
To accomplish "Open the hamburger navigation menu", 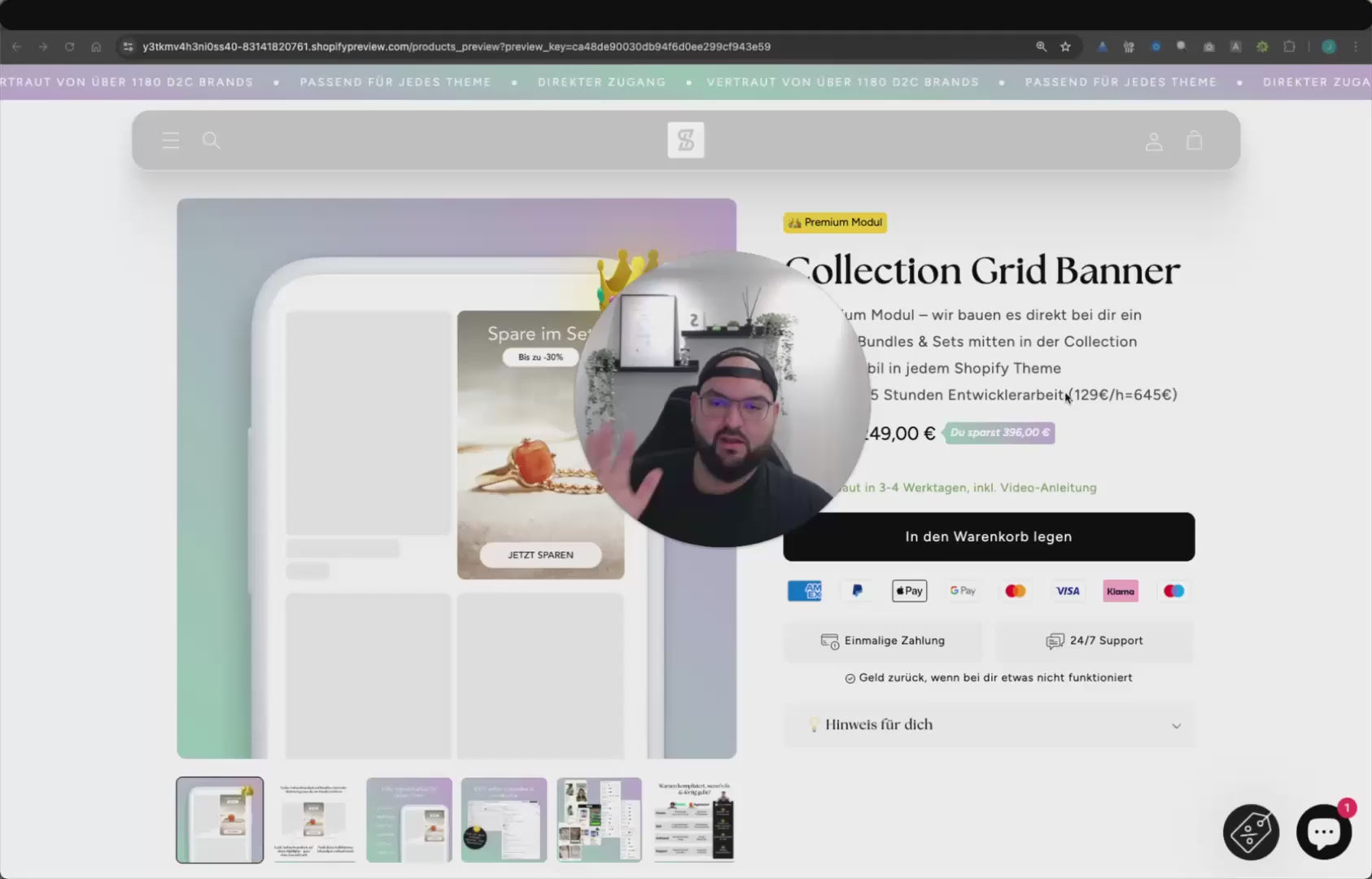I will (x=170, y=140).
